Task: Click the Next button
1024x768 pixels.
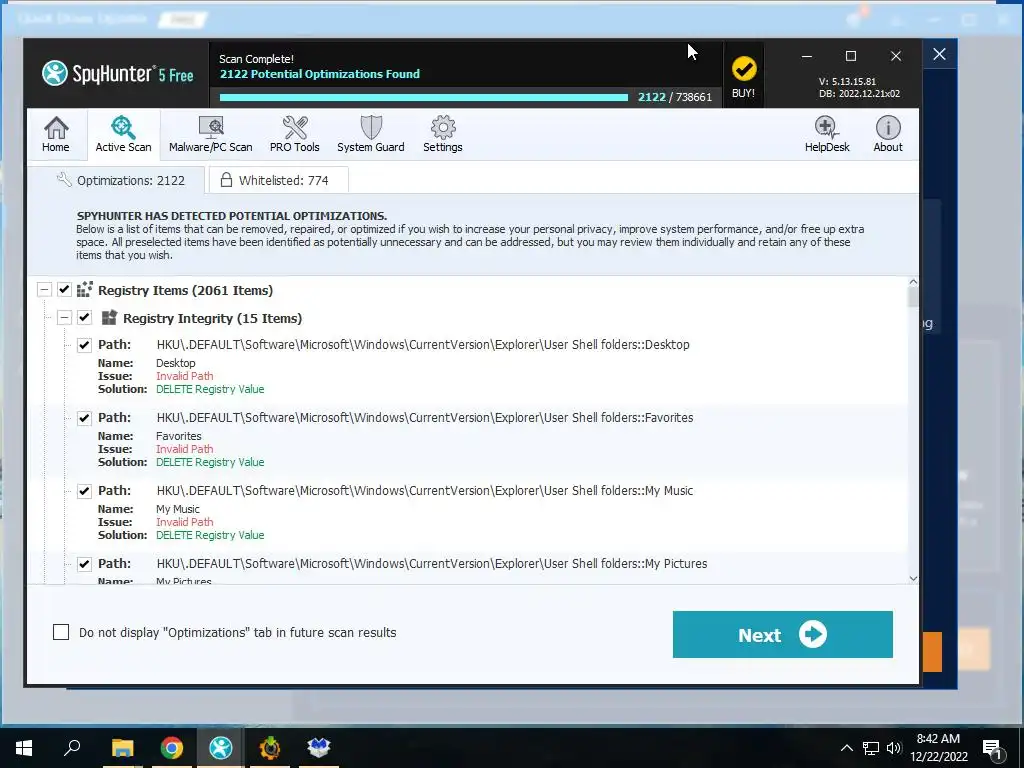Action: (782, 634)
